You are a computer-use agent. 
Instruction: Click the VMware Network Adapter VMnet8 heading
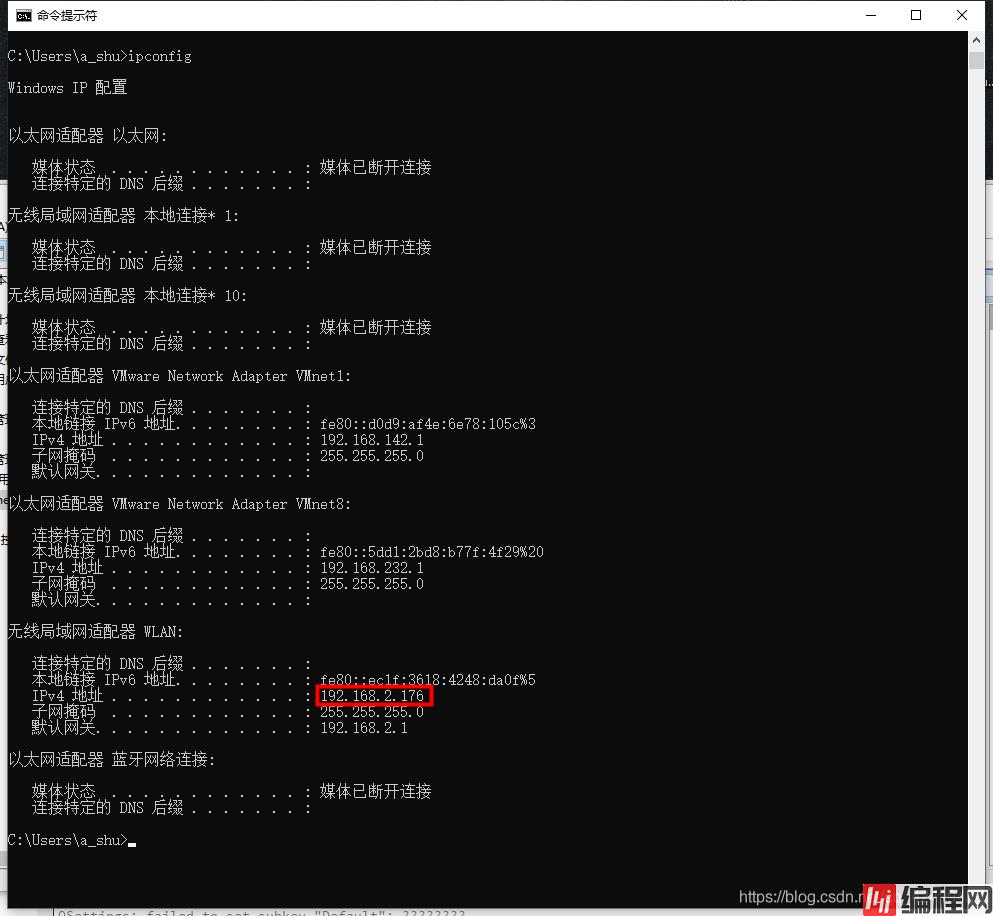coord(180,504)
